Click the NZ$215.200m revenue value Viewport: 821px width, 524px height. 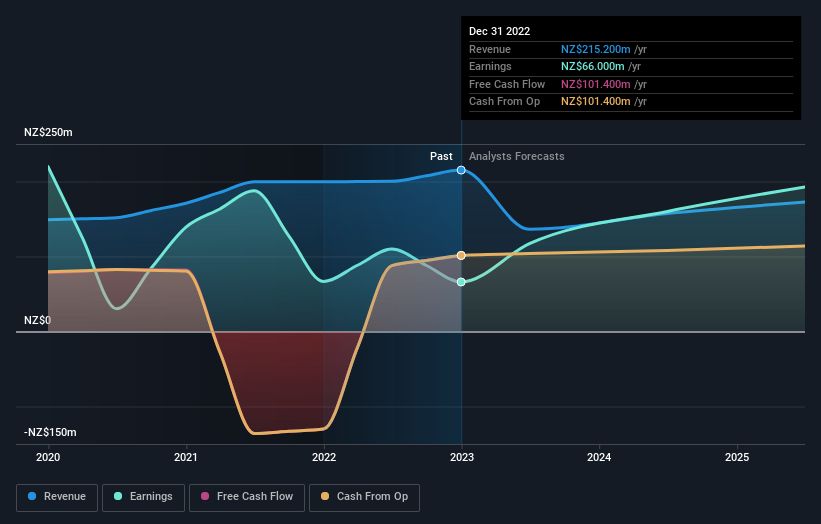click(x=596, y=49)
